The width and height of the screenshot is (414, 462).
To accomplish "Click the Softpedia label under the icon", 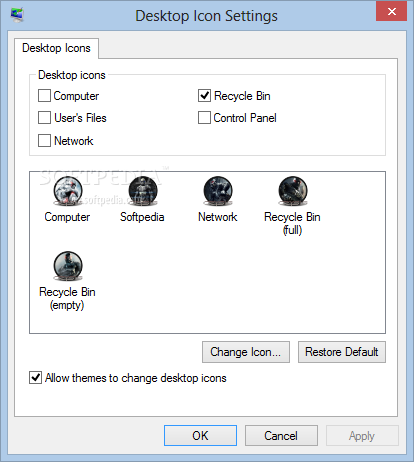I will pos(142,217).
